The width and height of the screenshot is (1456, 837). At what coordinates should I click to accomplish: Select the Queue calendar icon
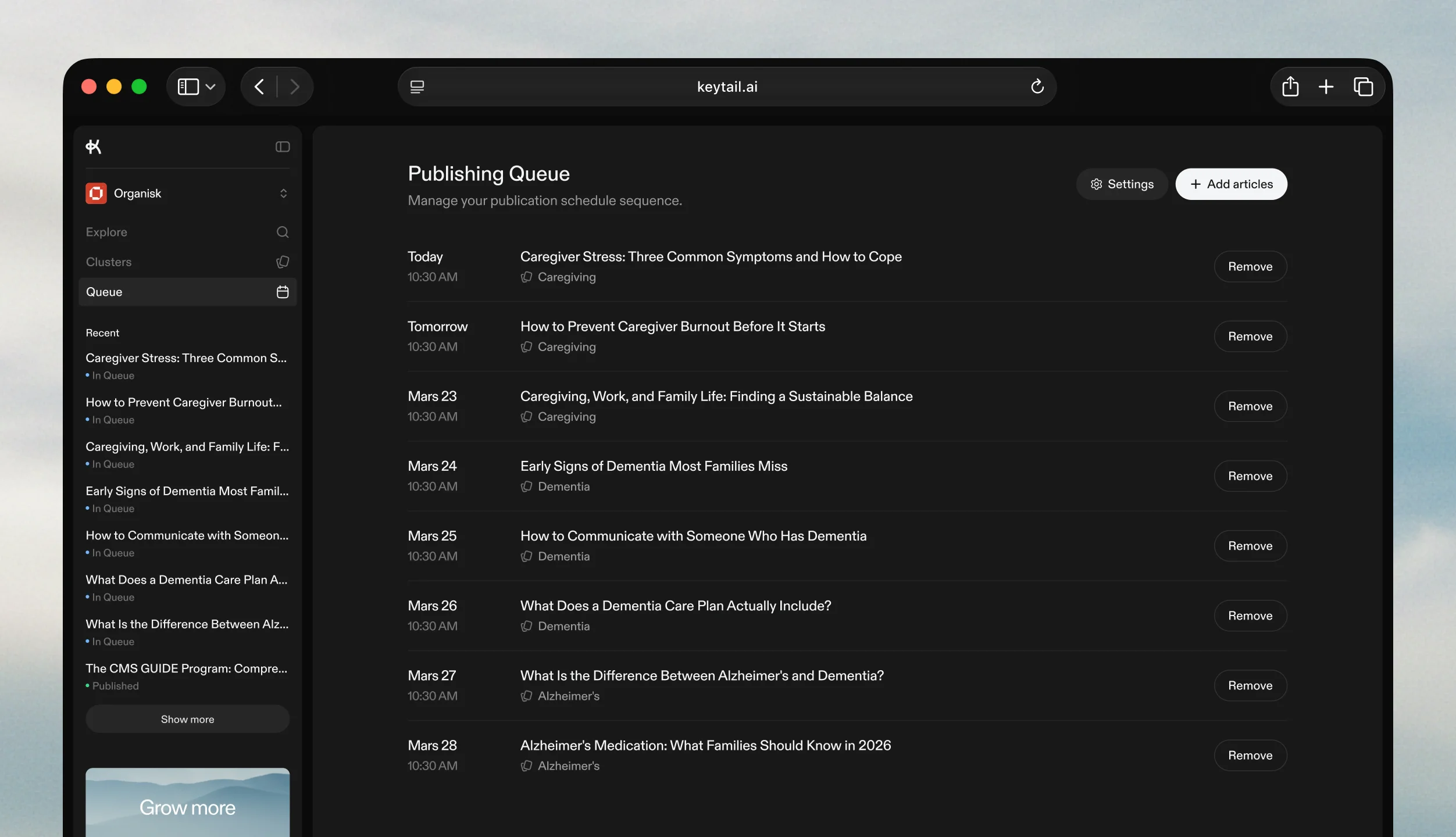[283, 292]
